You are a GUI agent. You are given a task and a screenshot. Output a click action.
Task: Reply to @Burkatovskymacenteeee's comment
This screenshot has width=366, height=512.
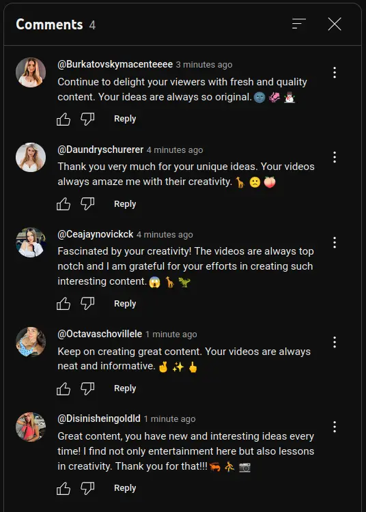coord(125,119)
